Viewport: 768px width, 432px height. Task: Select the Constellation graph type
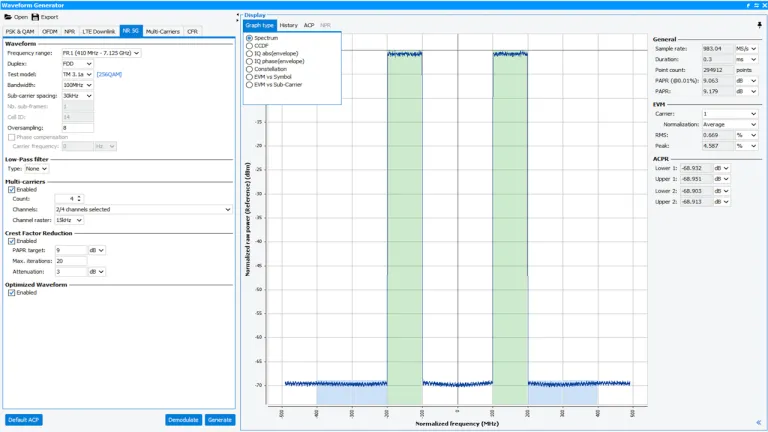coord(249,69)
